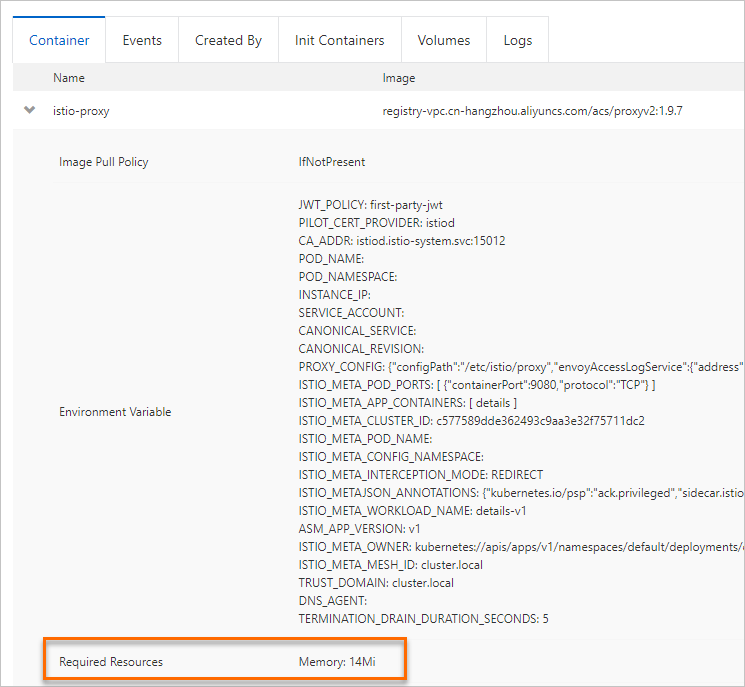This screenshot has width=745, height=687.
Task: Switch to the Container tab
Action: [x=59, y=40]
